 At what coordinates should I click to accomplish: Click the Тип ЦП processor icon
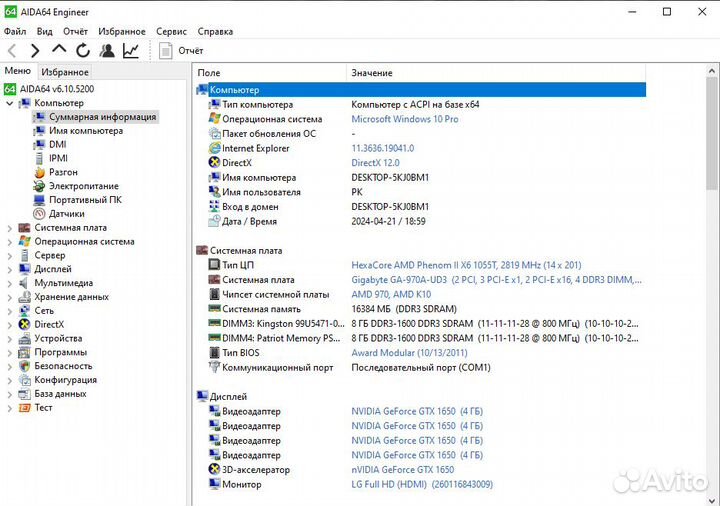point(214,265)
